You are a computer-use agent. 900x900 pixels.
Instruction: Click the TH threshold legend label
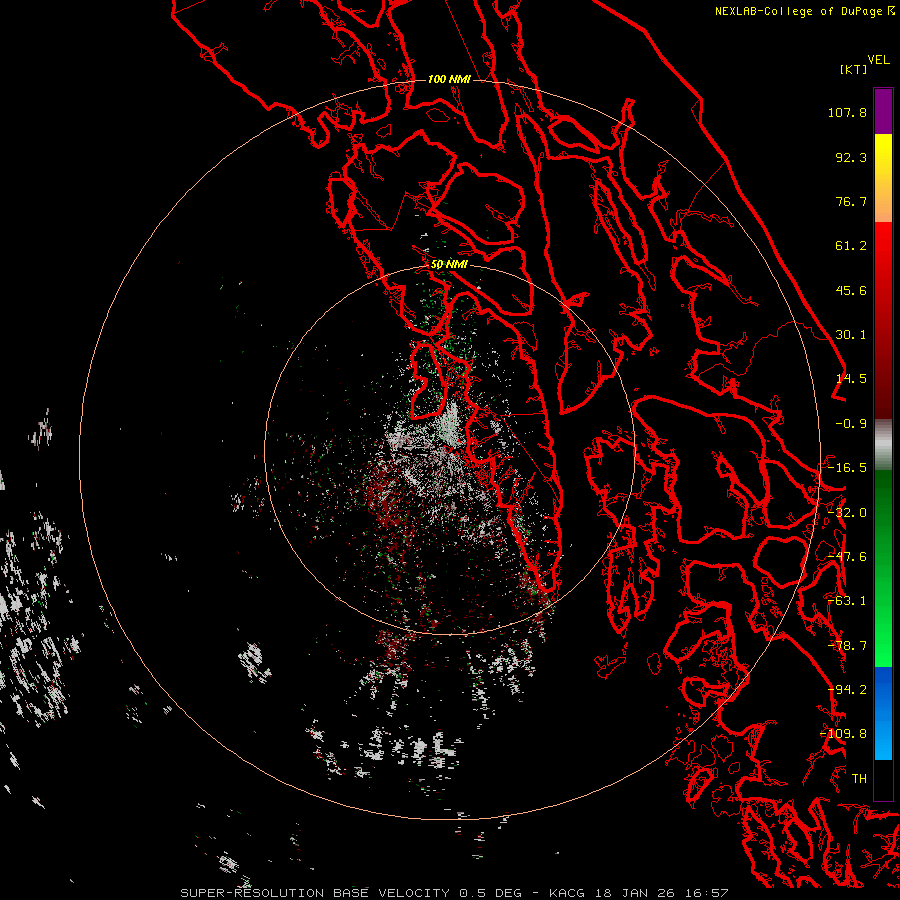click(859, 779)
